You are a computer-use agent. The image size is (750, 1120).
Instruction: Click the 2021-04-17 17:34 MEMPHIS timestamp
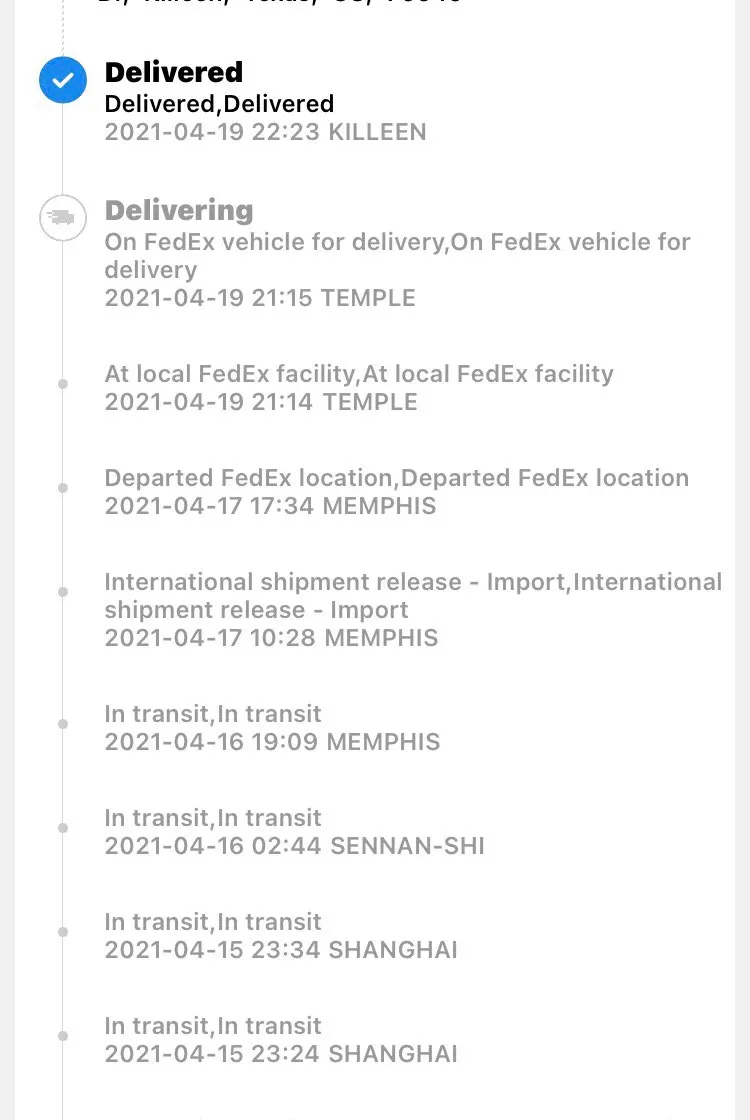[x=270, y=506]
